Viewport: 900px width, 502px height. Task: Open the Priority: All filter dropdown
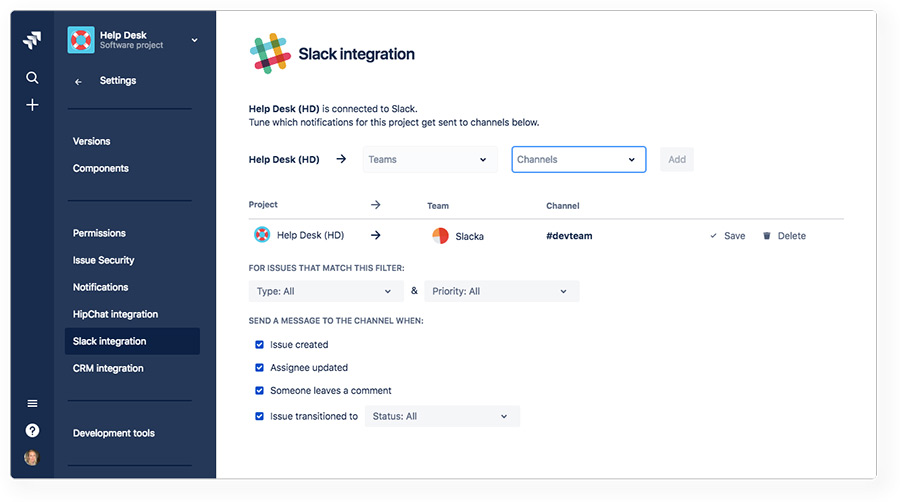pos(502,291)
